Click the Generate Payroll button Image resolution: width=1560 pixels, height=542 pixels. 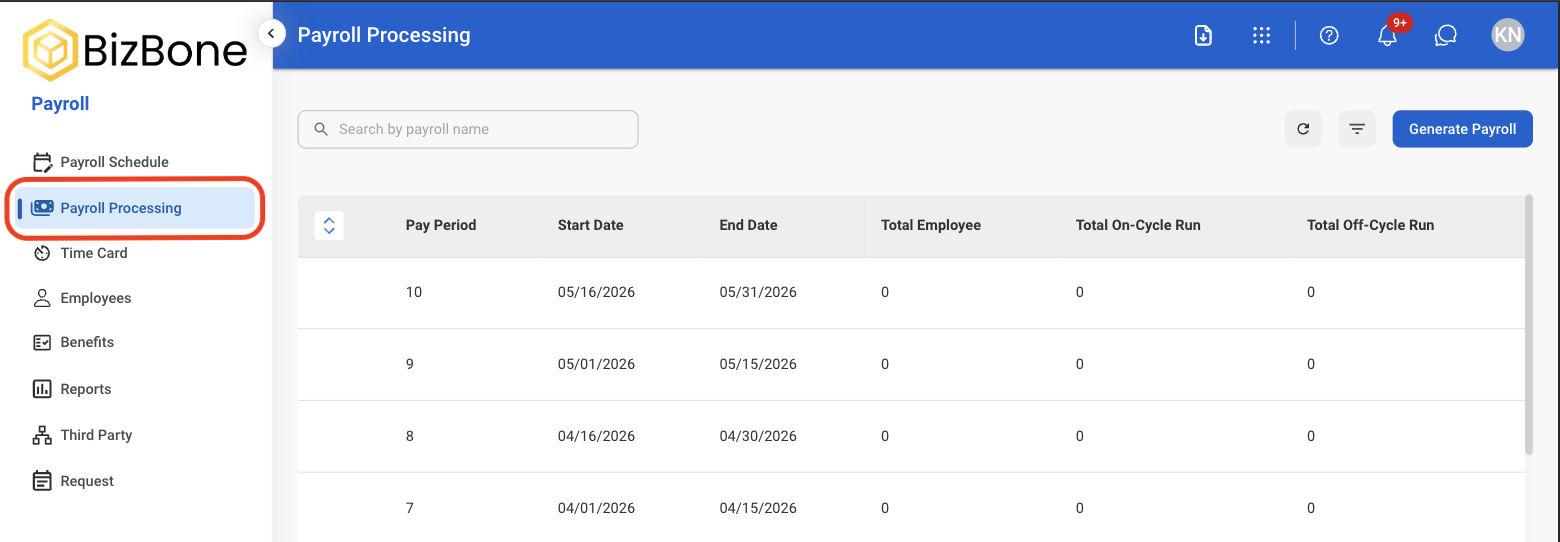click(1463, 129)
